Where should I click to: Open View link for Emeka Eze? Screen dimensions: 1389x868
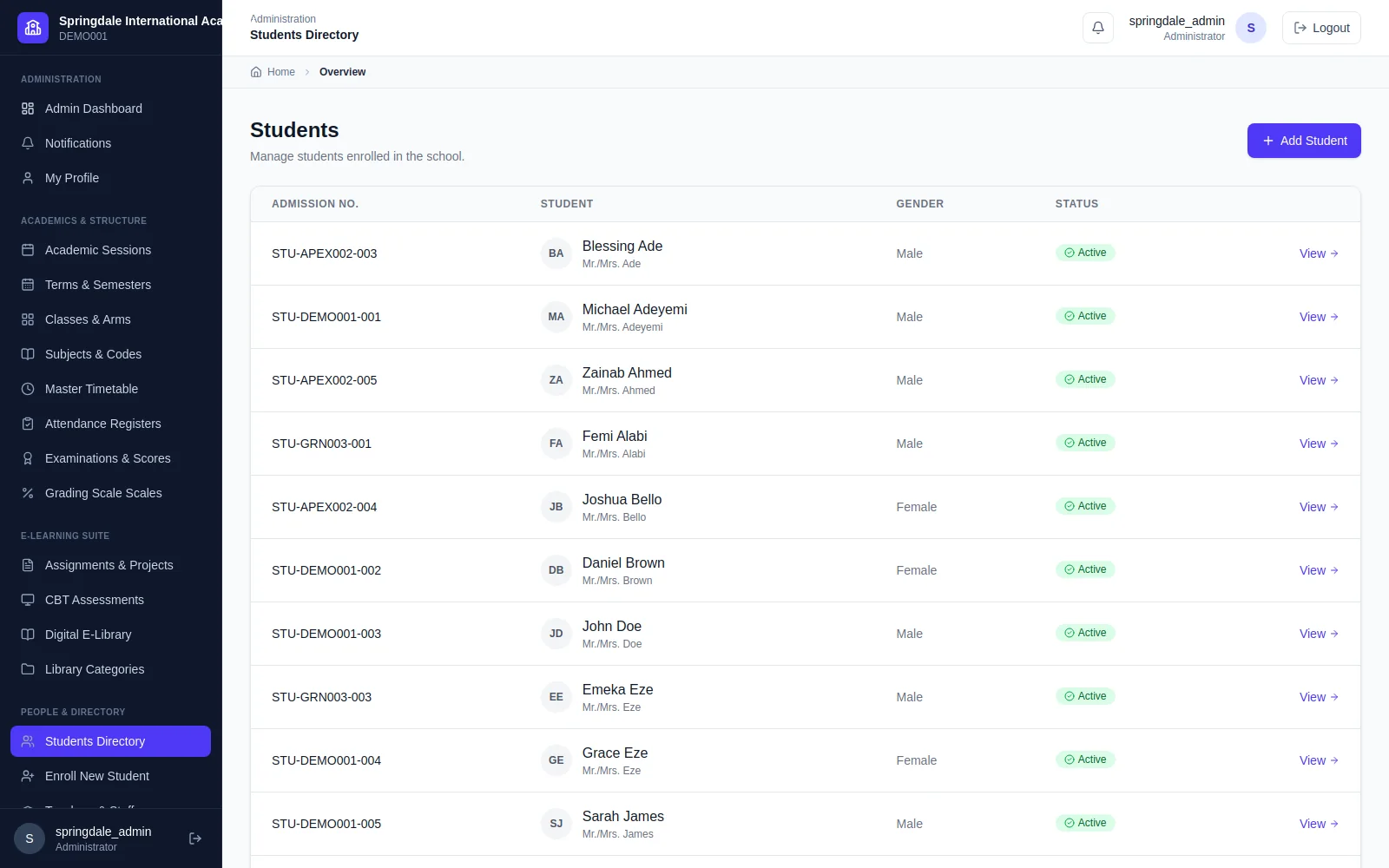1319,697
